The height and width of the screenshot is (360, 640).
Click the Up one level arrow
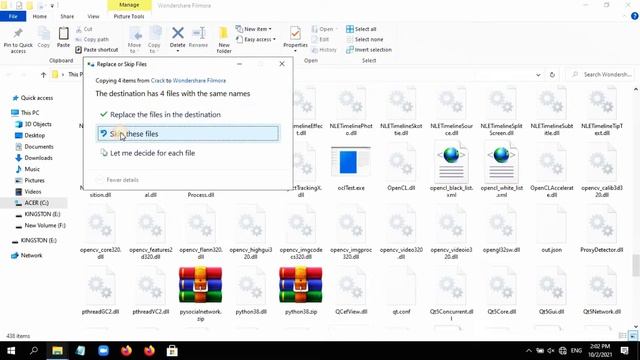click(43, 75)
